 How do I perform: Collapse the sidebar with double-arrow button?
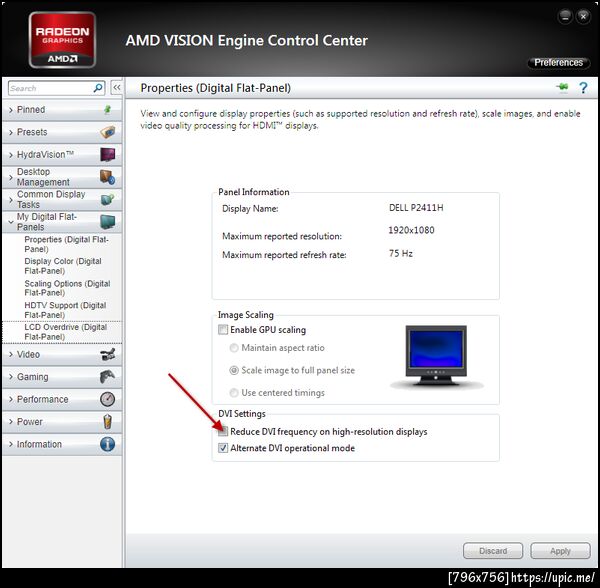116,88
